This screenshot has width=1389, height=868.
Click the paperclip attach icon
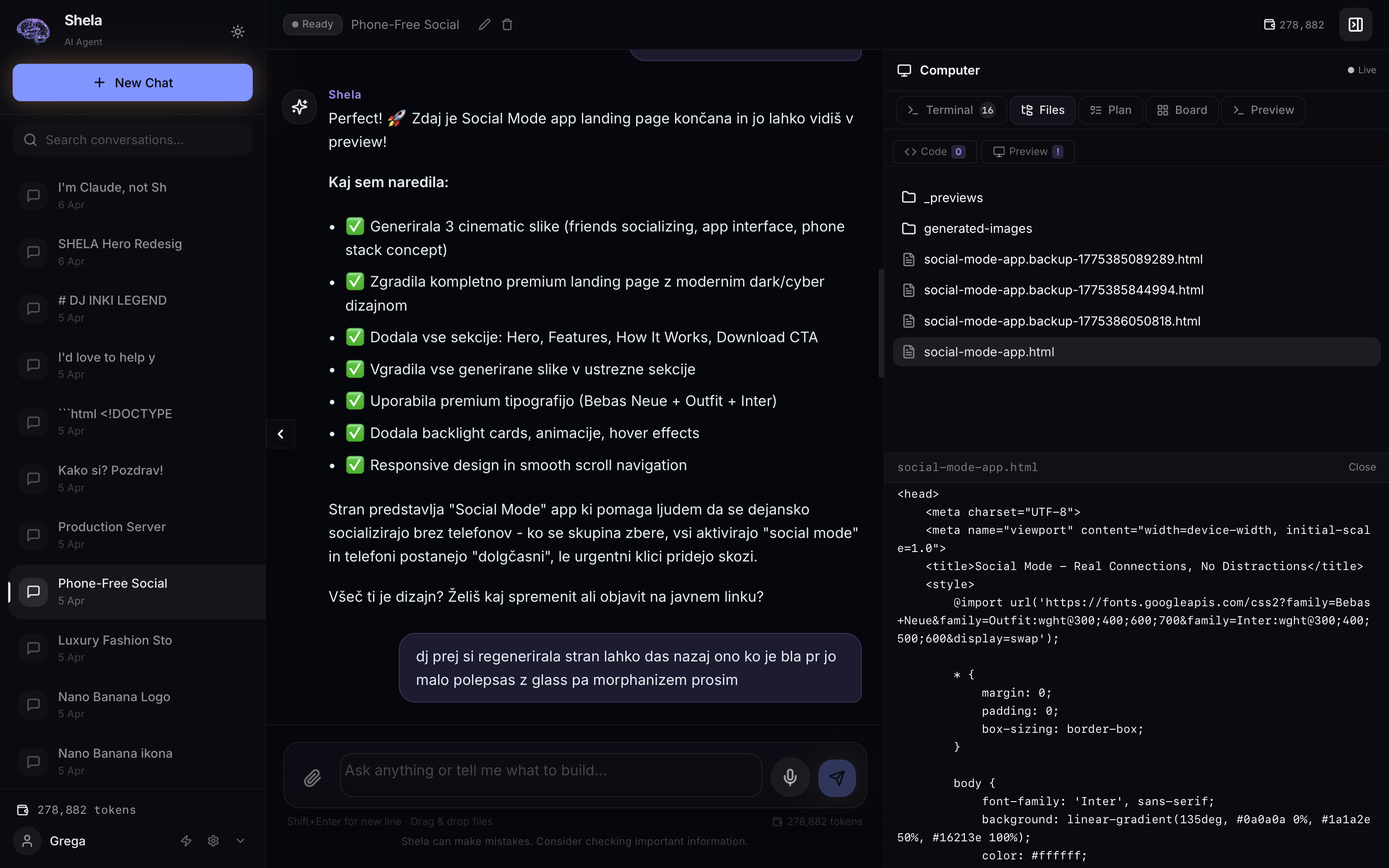click(x=312, y=777)
